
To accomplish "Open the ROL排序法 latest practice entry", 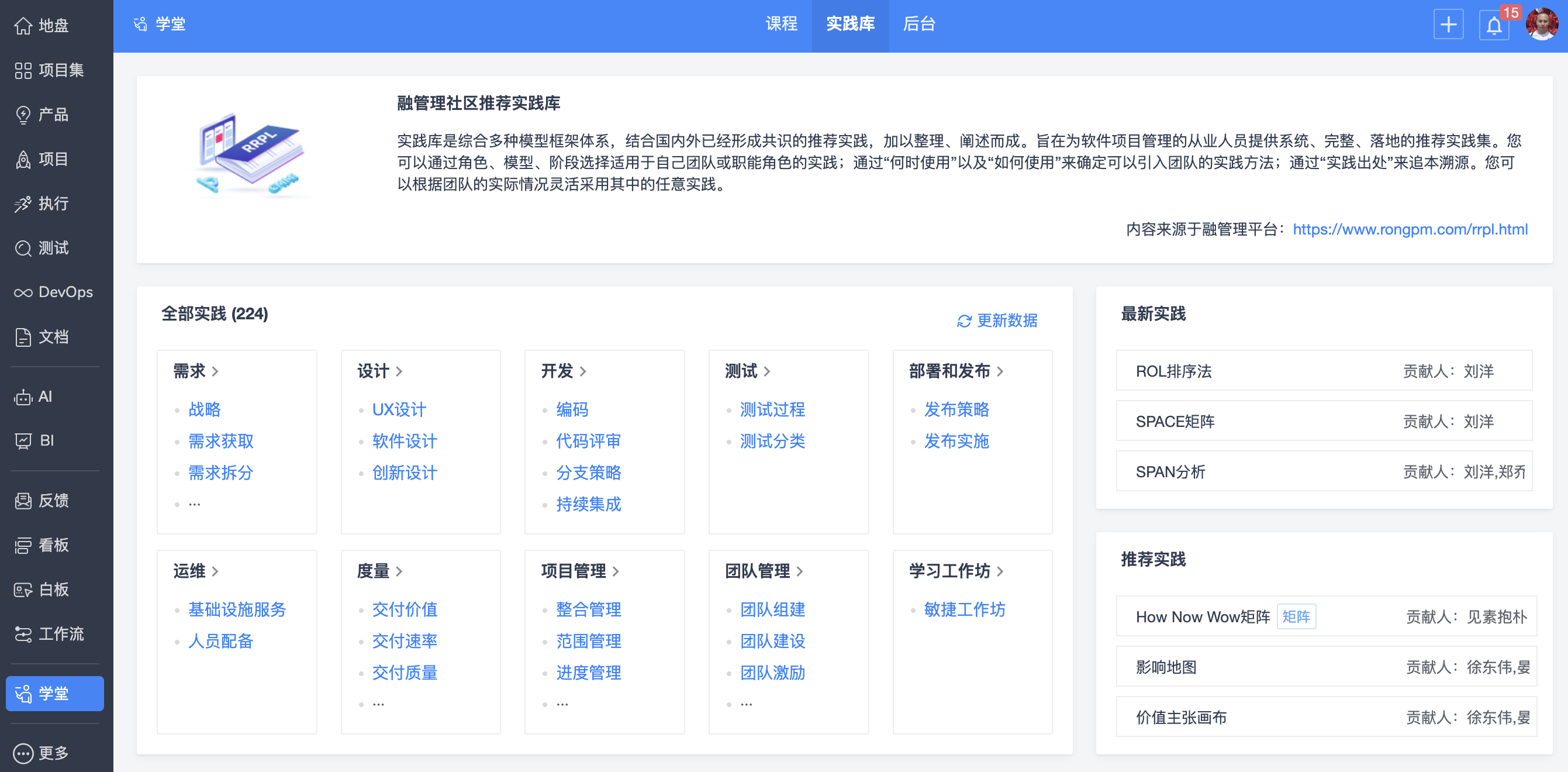I will 1173,371.
